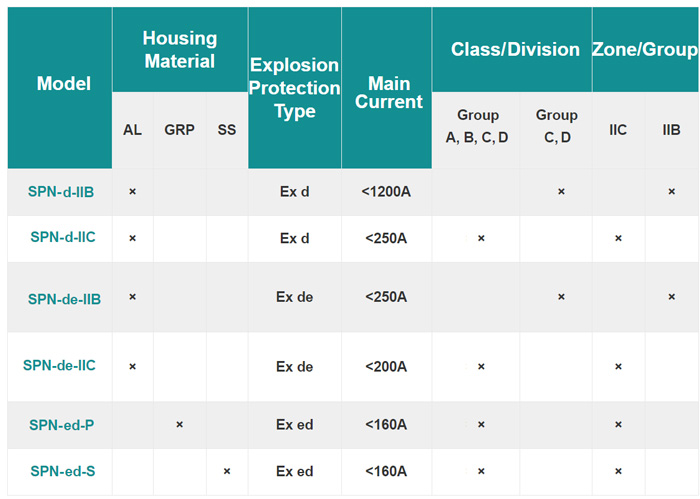Select the GRP housing sub-header
This screenshot has height=499, width=700.
[x=180, y=131]
